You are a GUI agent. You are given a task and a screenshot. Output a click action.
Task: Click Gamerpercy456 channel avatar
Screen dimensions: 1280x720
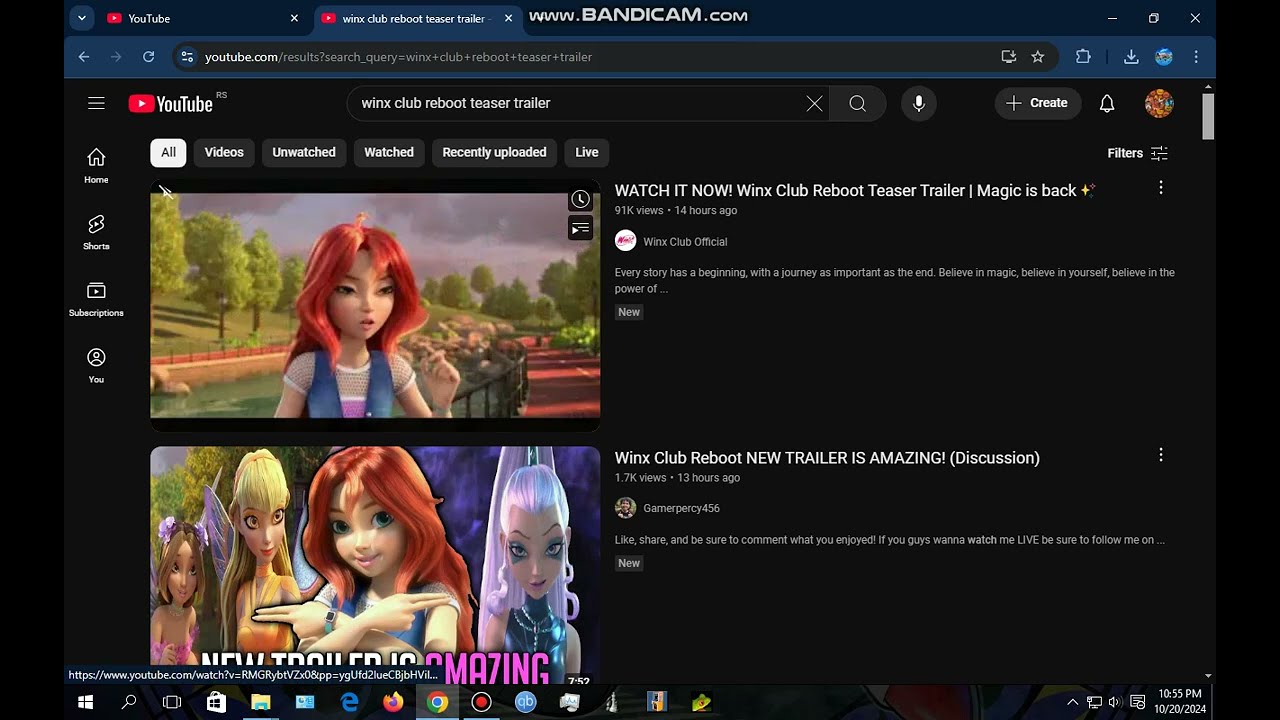coord(625,508)
